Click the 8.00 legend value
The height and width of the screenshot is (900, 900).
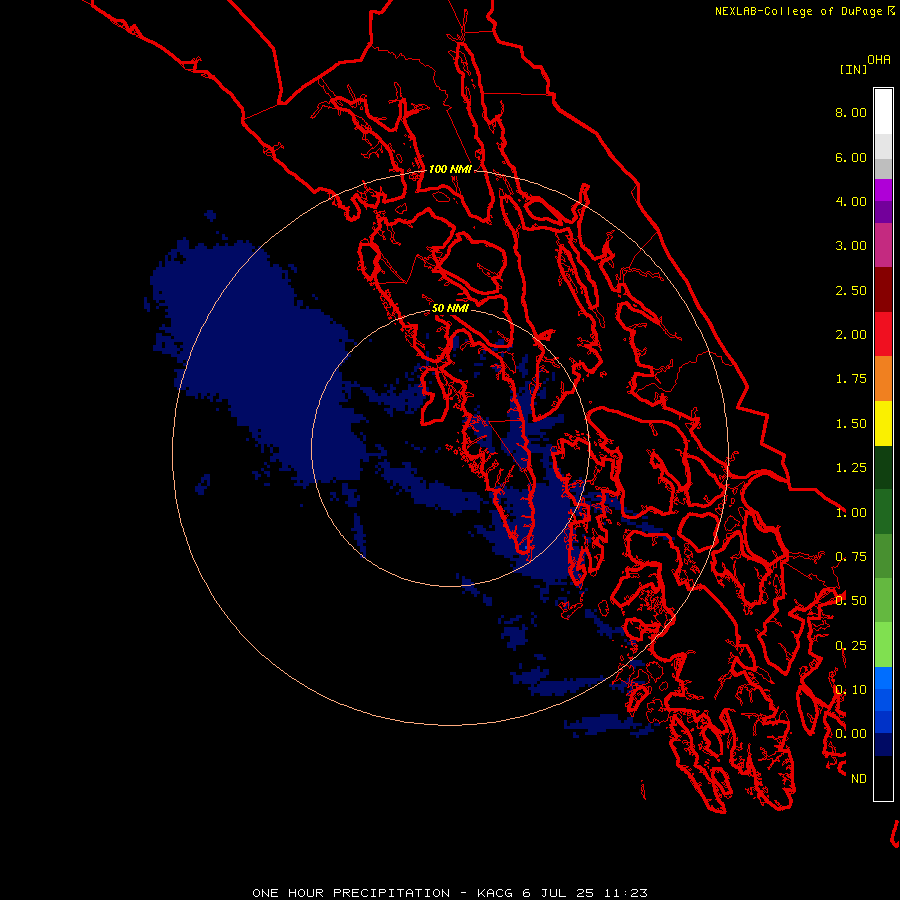(x=851, y=112)
